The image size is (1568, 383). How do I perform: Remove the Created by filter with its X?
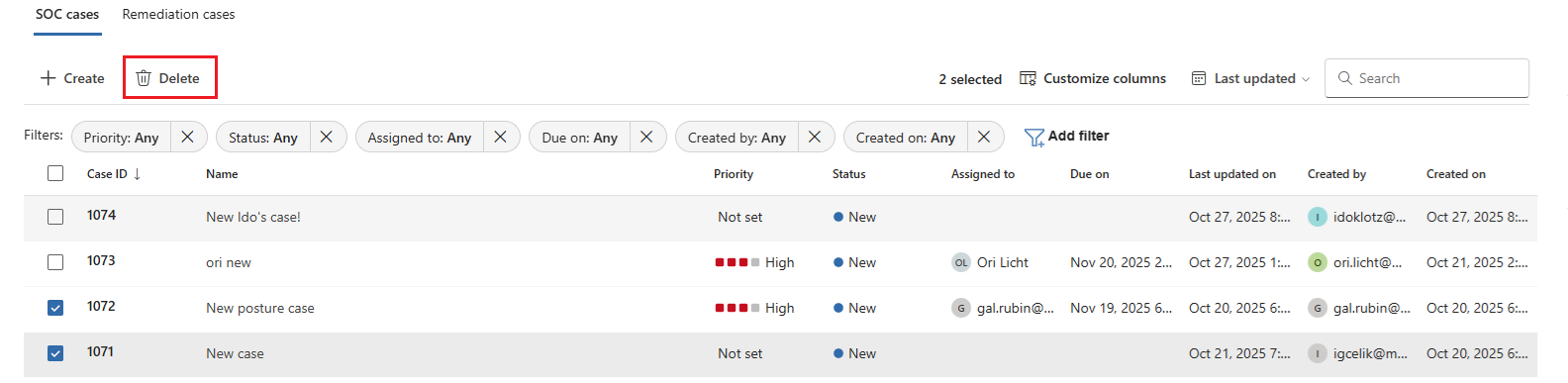(x=815, y=137)
